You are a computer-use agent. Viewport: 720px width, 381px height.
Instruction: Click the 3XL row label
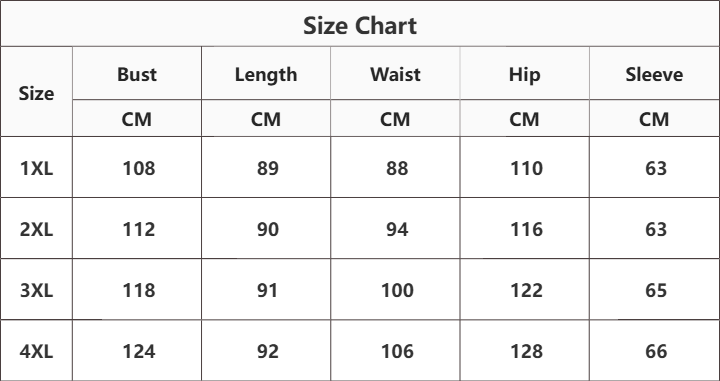[36, 290]
